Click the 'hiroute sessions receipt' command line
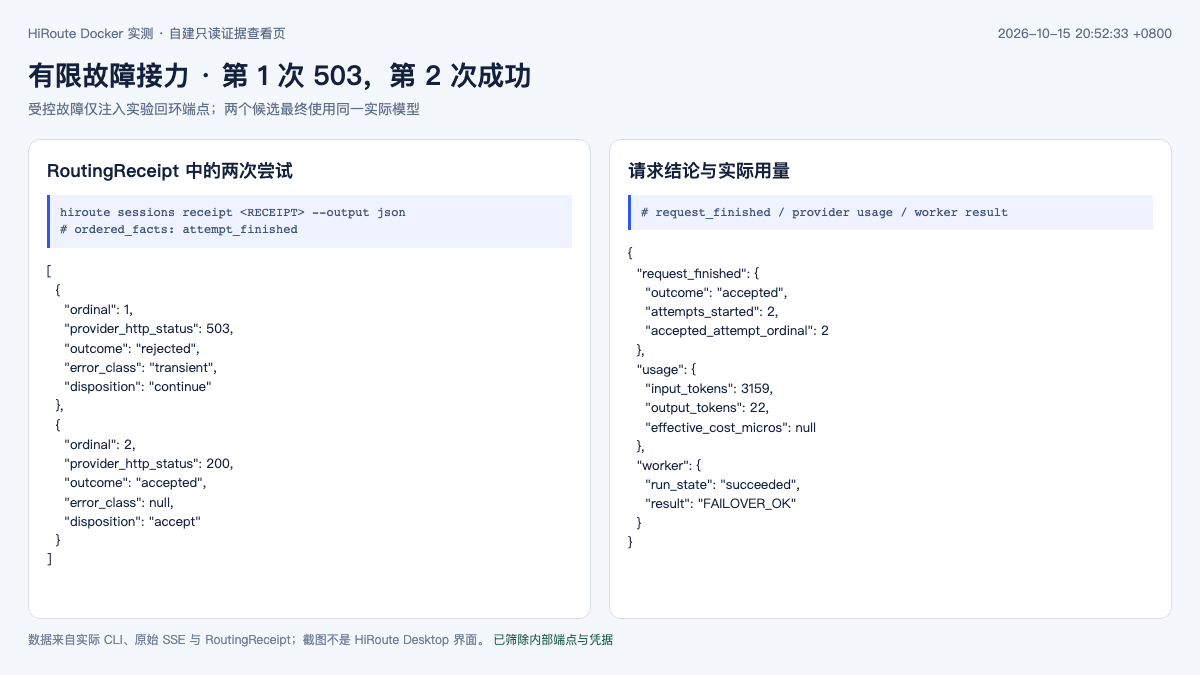 233,212
